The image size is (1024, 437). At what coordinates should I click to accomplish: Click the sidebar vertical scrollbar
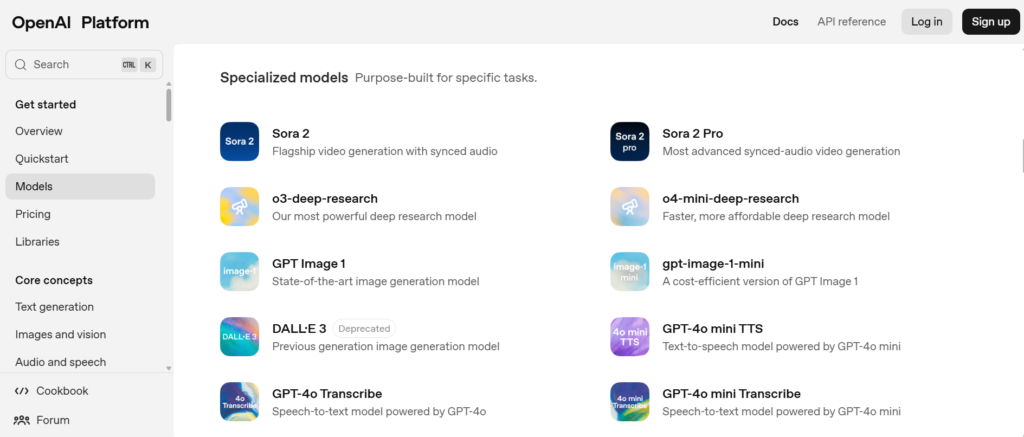168,104
